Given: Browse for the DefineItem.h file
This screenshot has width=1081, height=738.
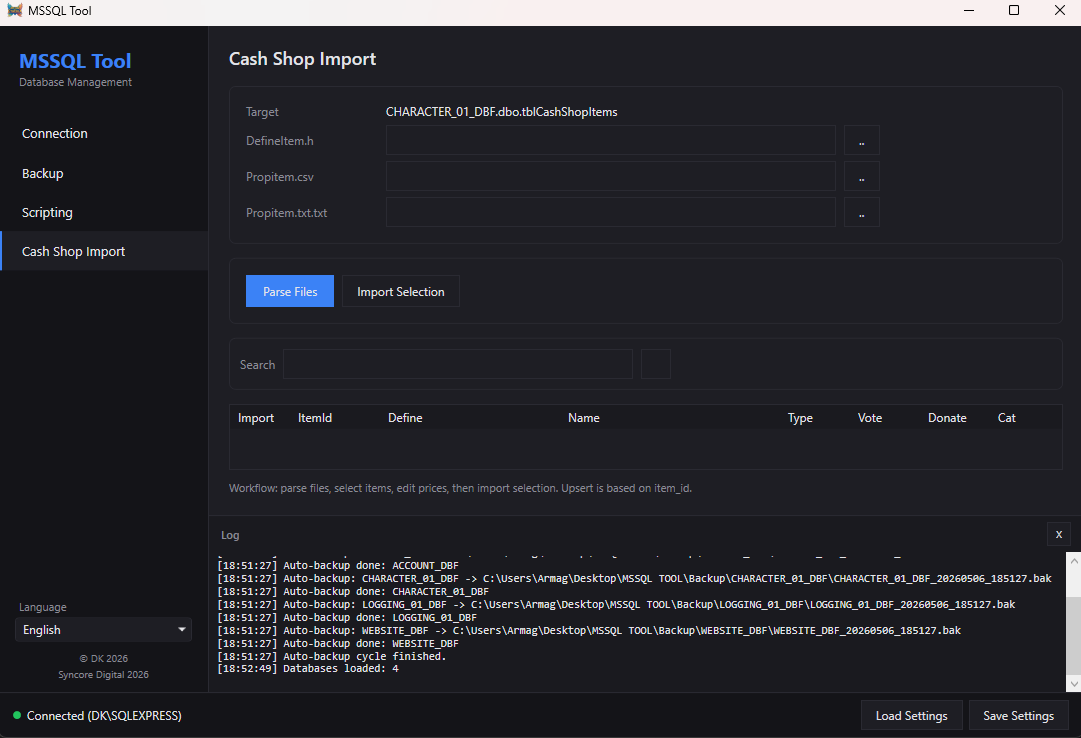Looking at the screenshot, I should coord(861,141).
